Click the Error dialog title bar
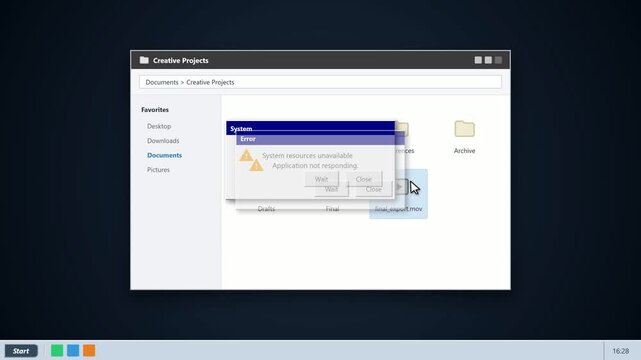 [320, 139]
